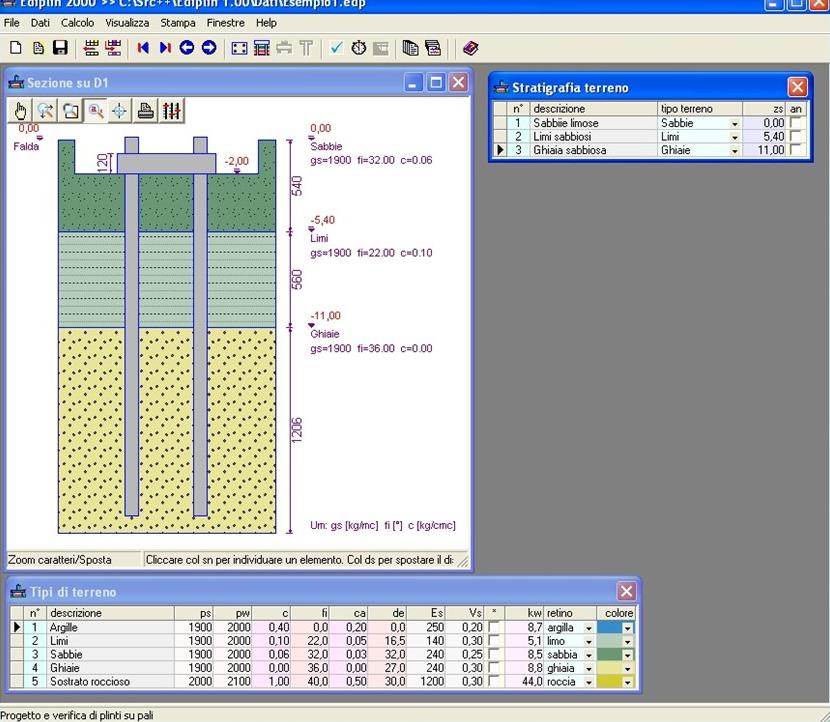The image size is (830, 722).
Task: Close the Stratigrafia terreno window
Action: 797,87
